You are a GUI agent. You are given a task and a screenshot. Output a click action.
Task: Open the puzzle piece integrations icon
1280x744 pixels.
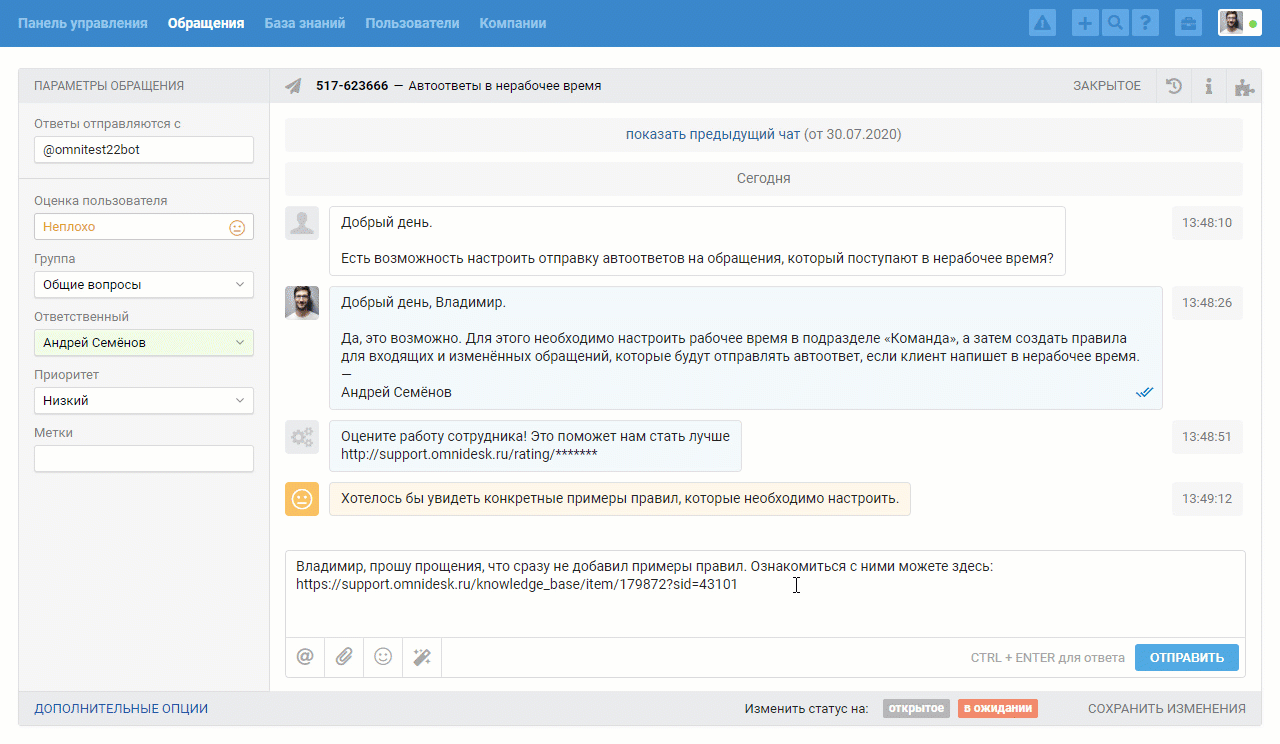1244,86
